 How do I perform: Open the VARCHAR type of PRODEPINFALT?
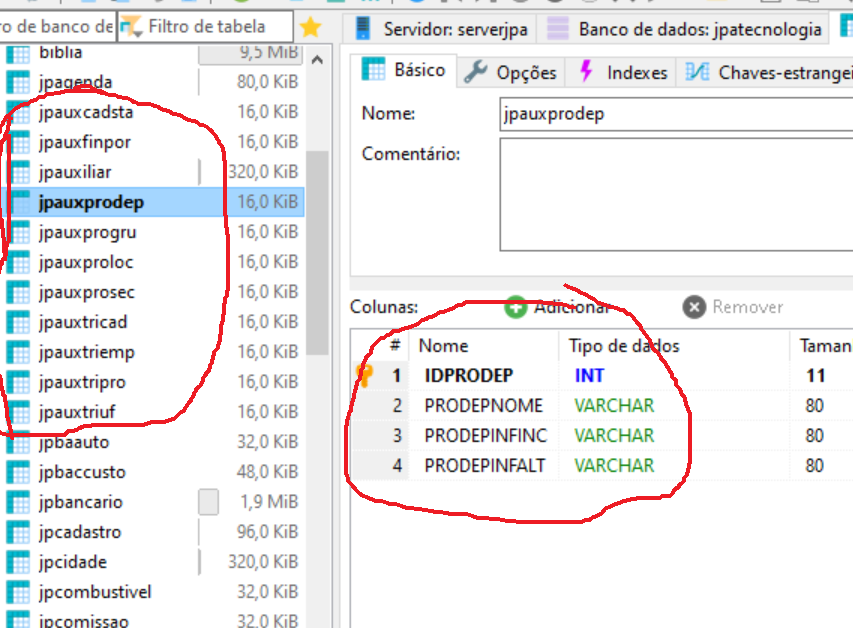[x=614, y=465]
